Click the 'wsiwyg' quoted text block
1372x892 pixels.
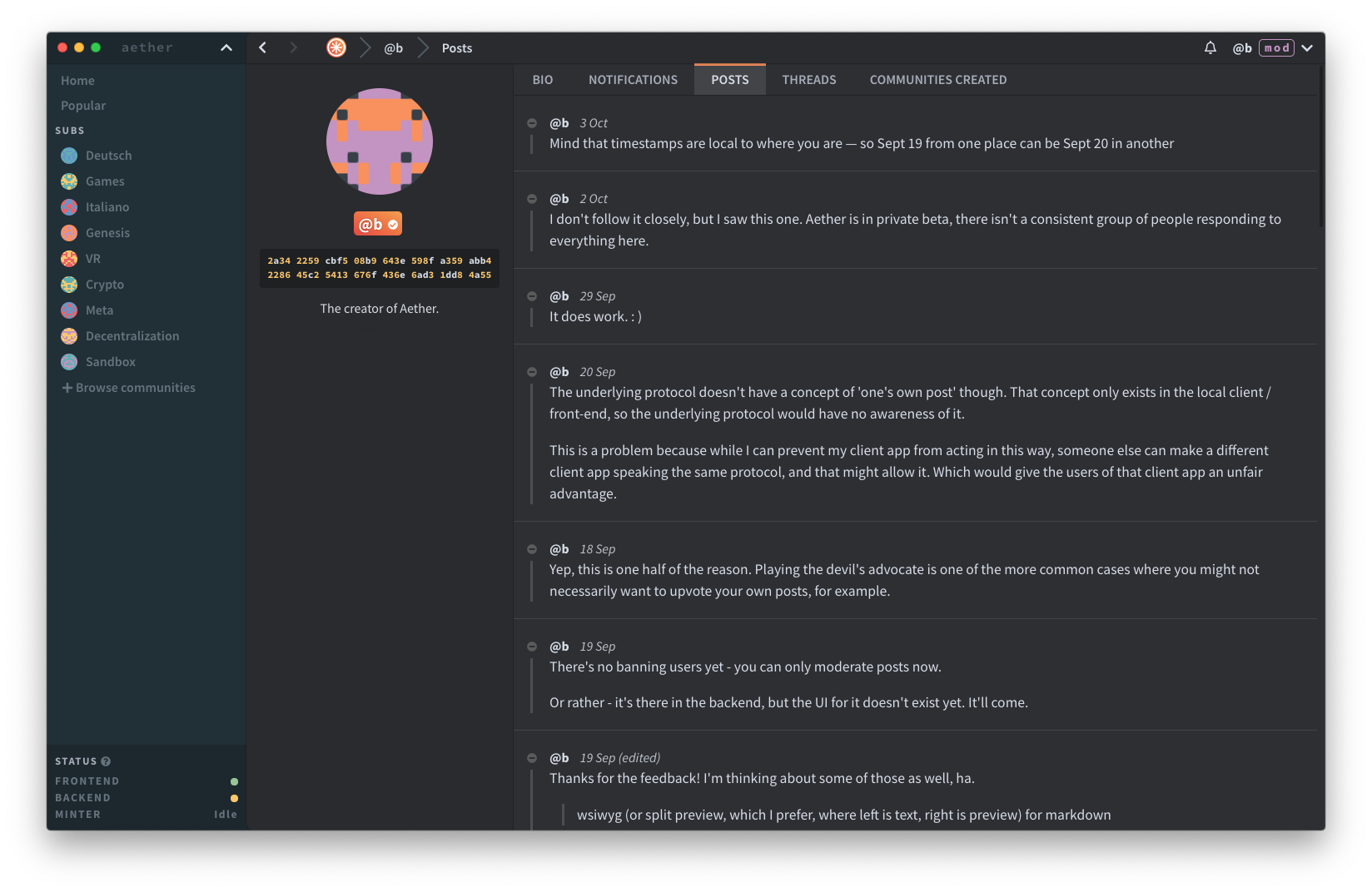click(844, 815)
